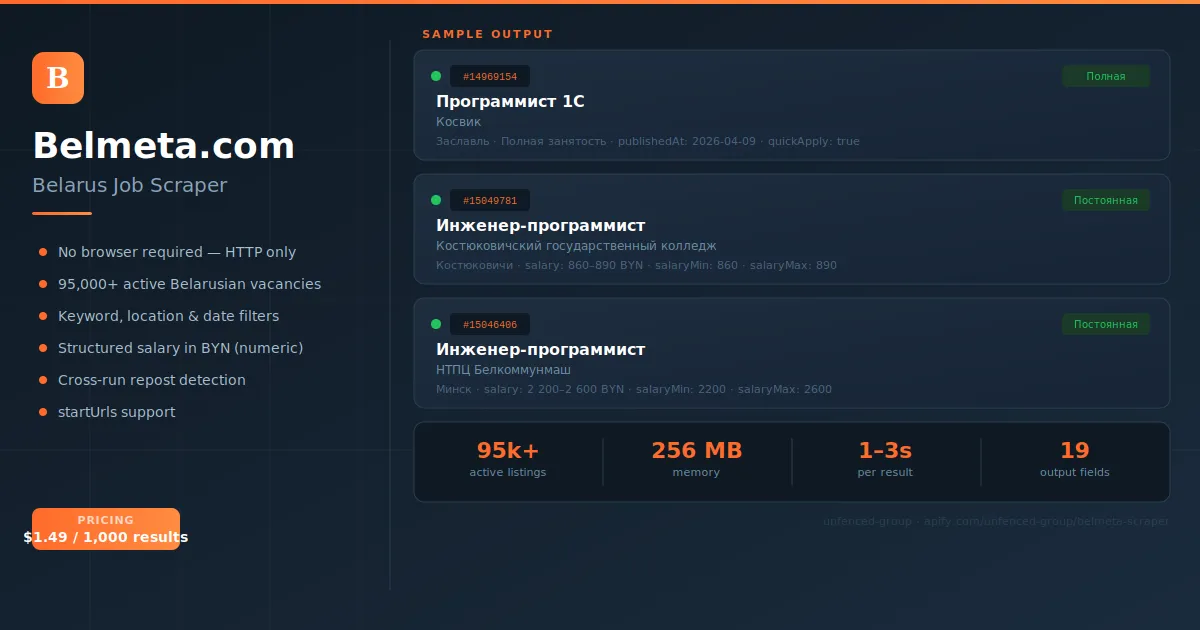Click the orange Belmeta B logo icon
The image size is (1200, 630).
pyautogui.click(x=58, y=78)
